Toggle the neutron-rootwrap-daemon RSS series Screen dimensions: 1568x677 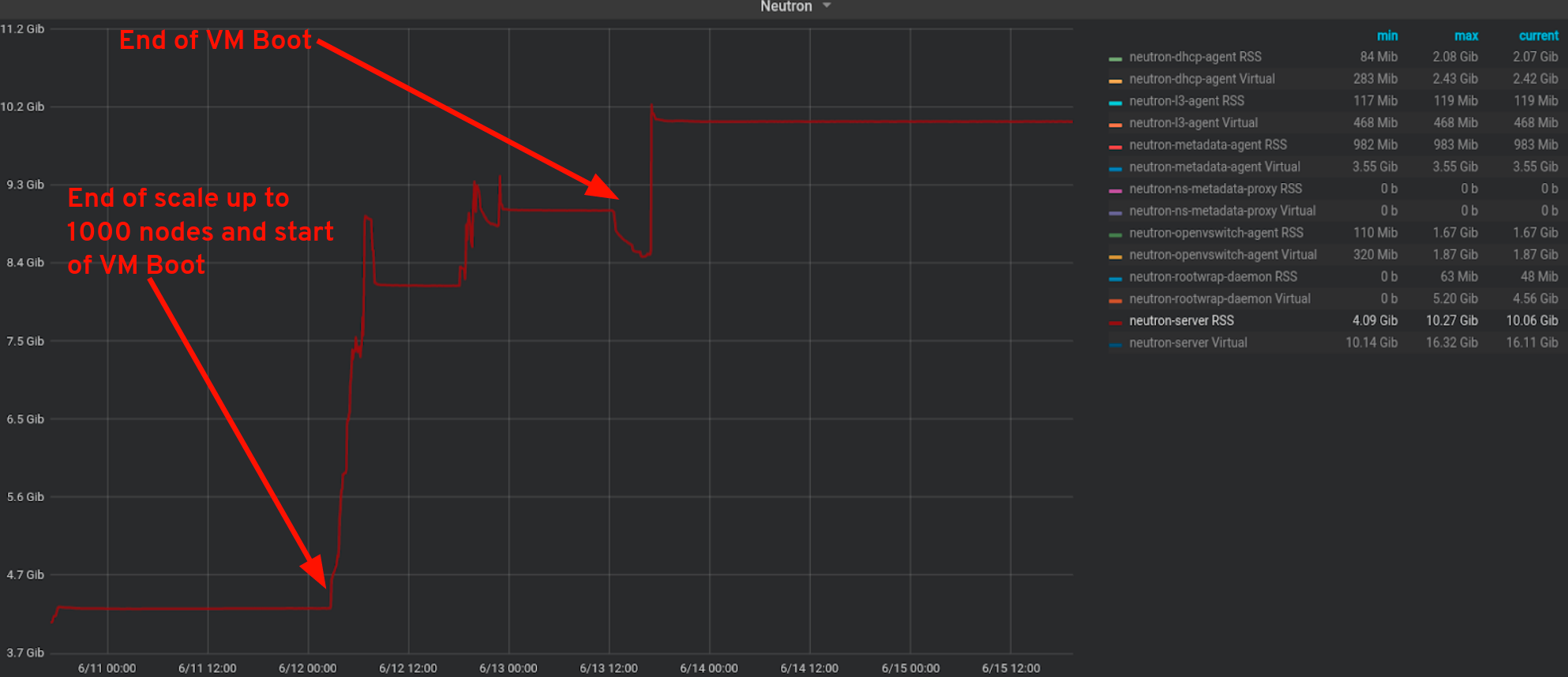pyautogui.click(x=1213, y=277)
